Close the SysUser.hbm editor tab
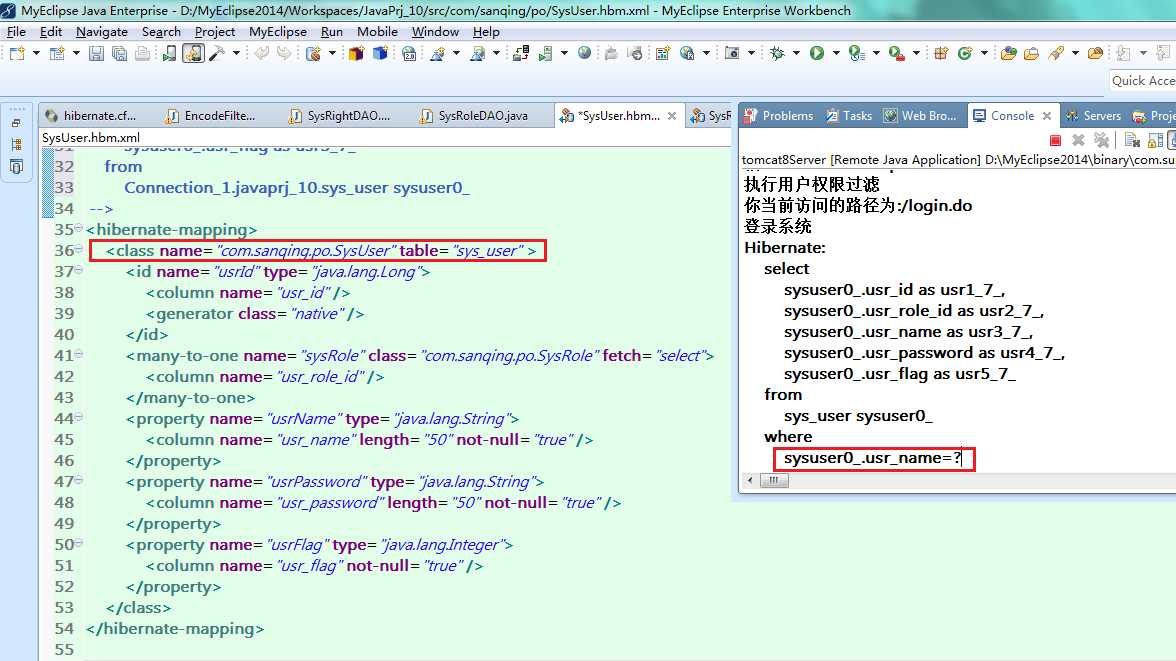This screenshot has width=1176, height=661. (x=672, y=116)
